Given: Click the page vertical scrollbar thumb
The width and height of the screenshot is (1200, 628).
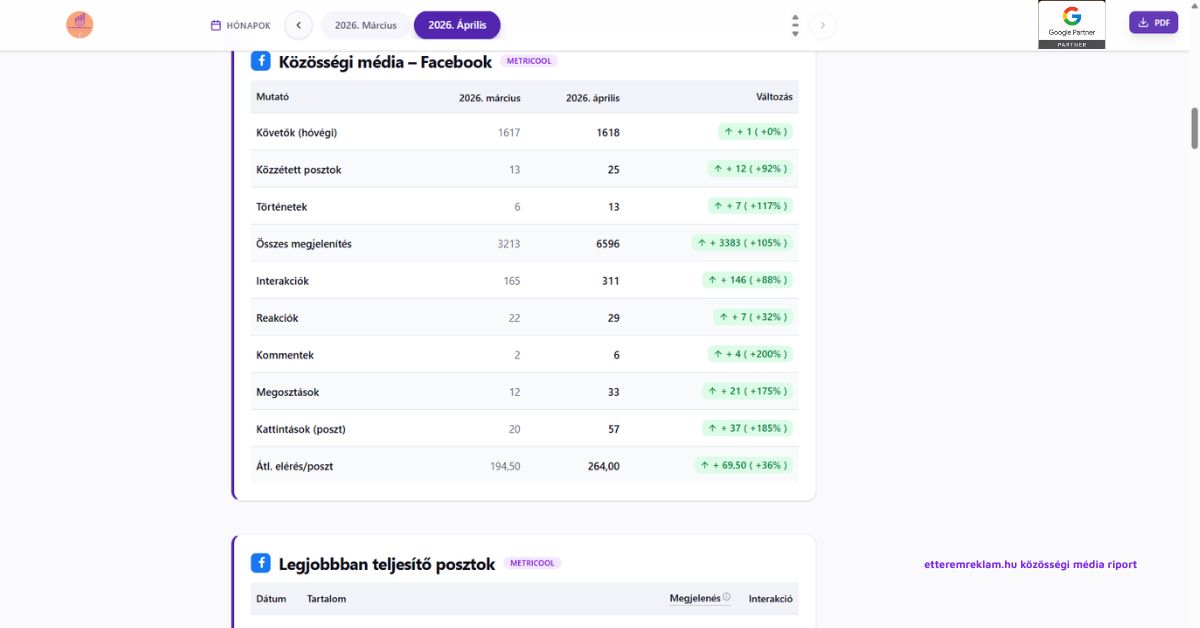Looking at the screenshot, I should click(1194, 128).
